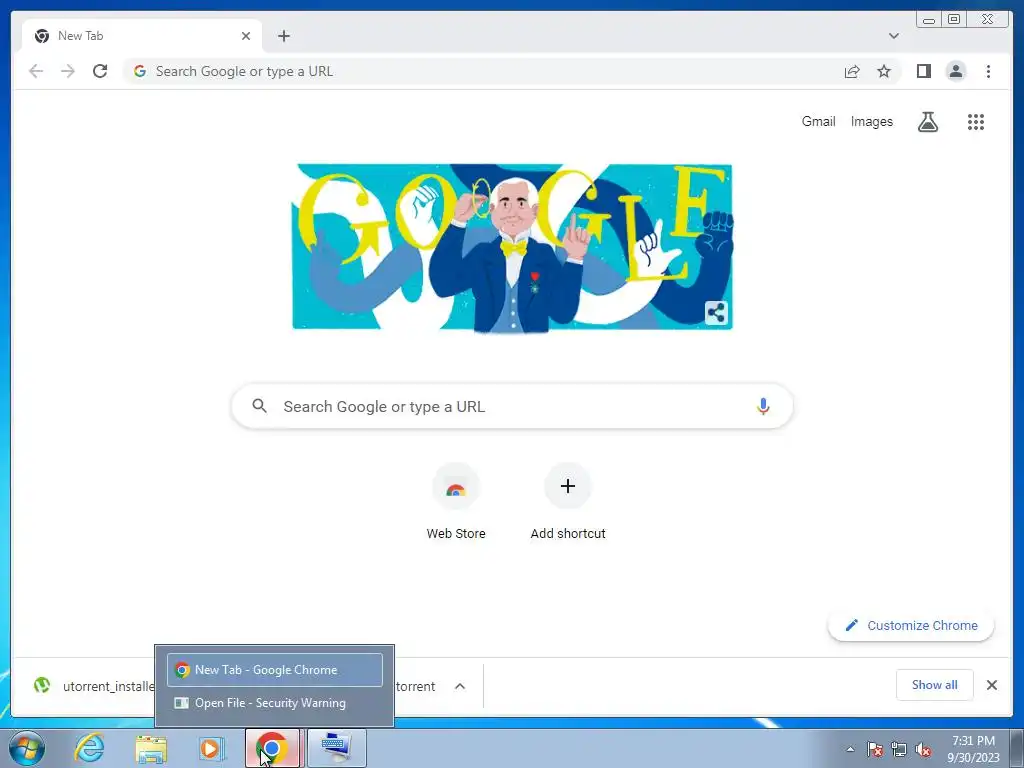
Task: Open the utorrent_installer download item
Action: coord(95,686)
